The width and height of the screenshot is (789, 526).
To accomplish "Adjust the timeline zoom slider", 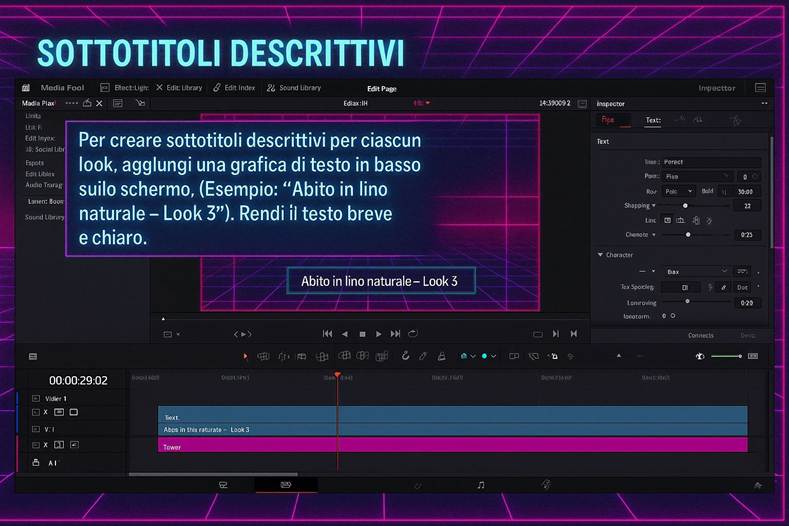I will 726,356.
